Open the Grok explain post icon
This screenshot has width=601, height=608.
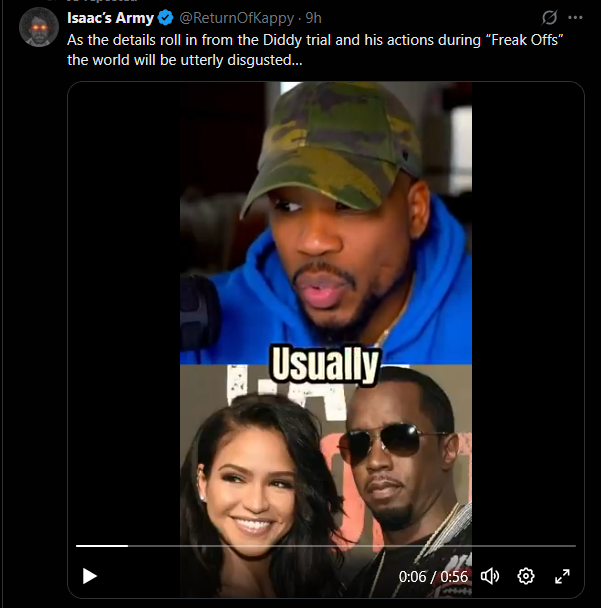coord(549,17)
